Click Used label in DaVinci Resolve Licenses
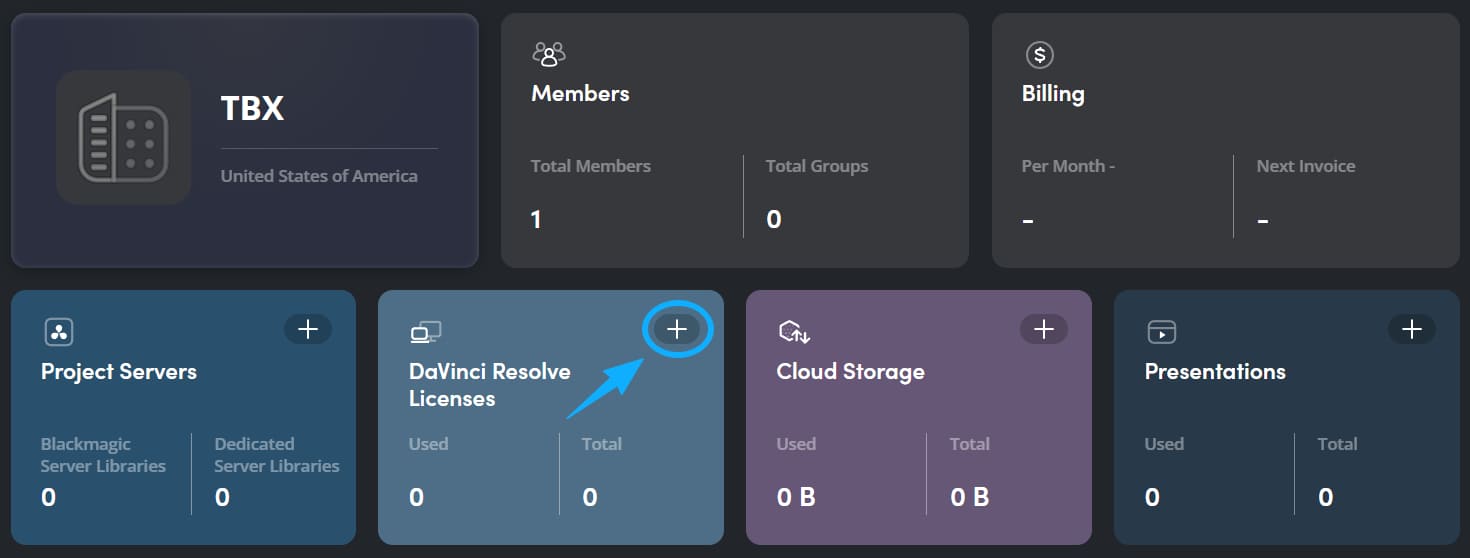1470x558 pixels. point(429,444)
